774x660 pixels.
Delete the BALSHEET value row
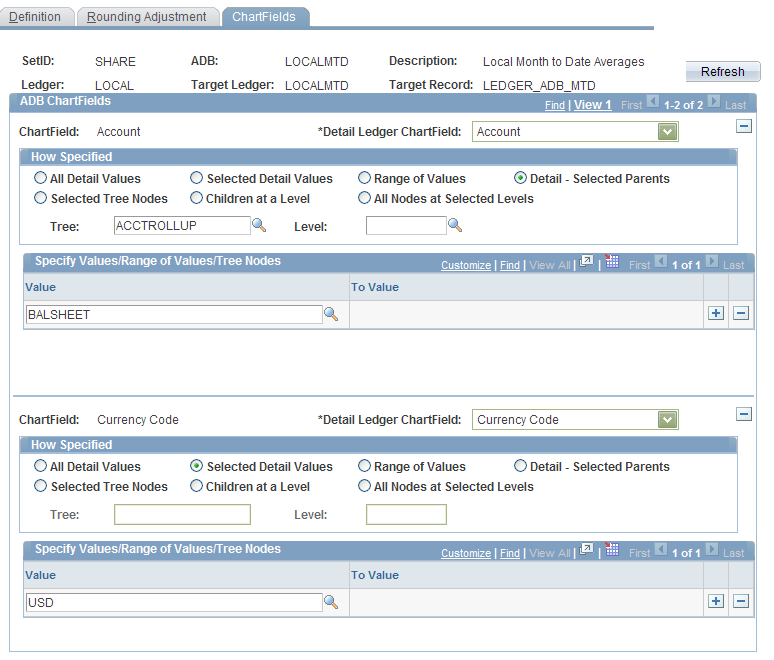coord(741,313)
